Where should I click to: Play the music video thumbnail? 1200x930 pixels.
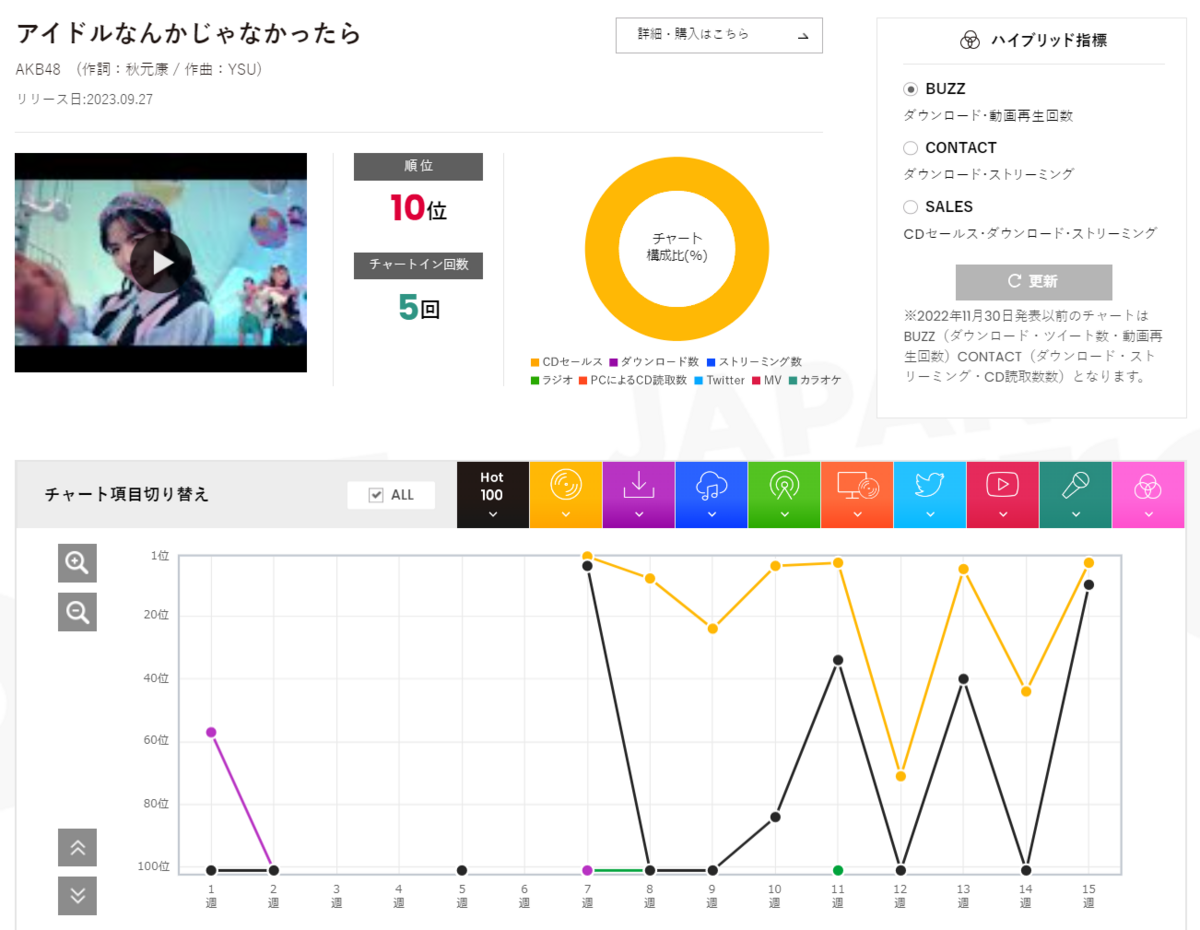tap(161, 263)
